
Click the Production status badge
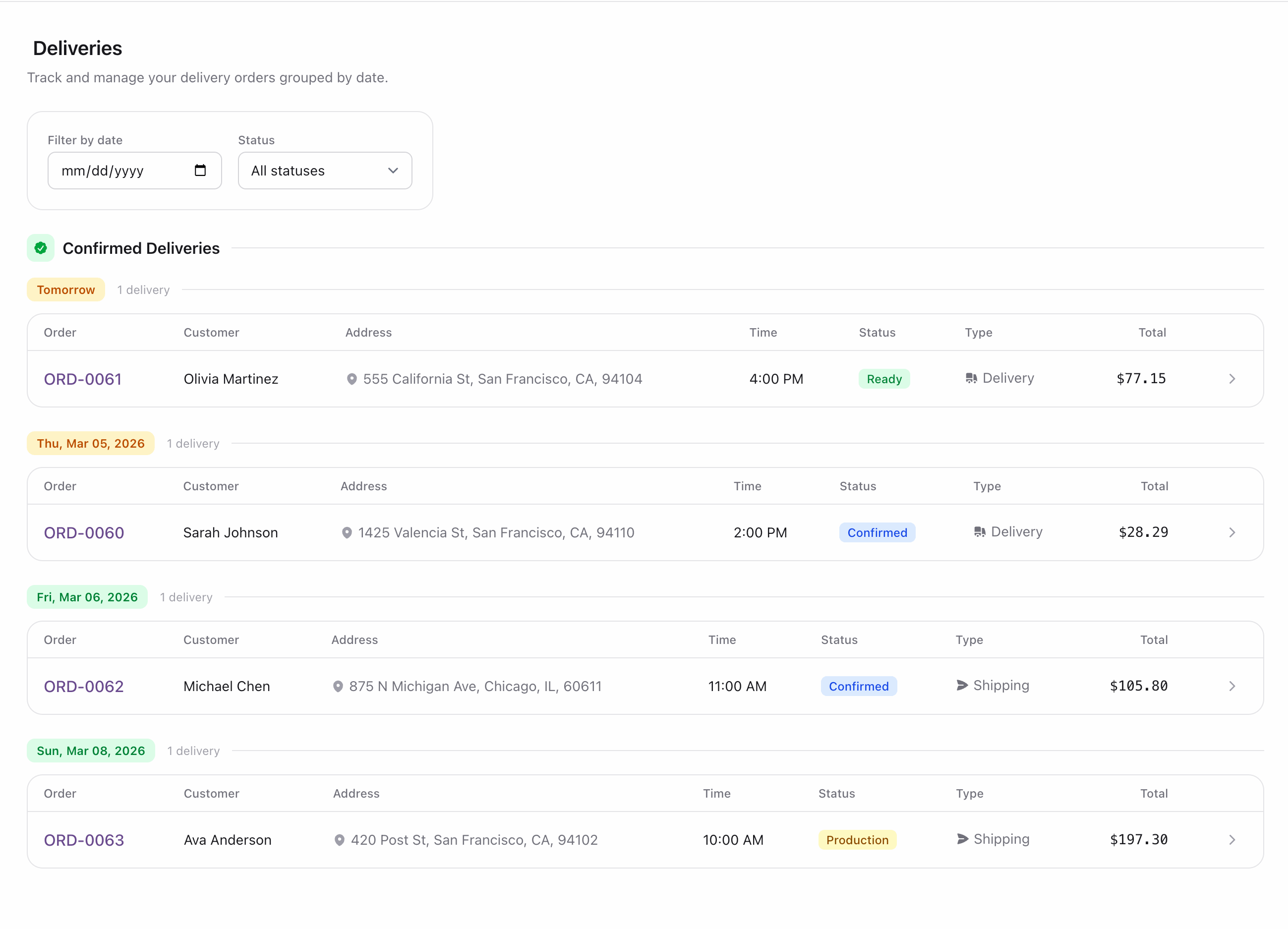click(858, 840)
